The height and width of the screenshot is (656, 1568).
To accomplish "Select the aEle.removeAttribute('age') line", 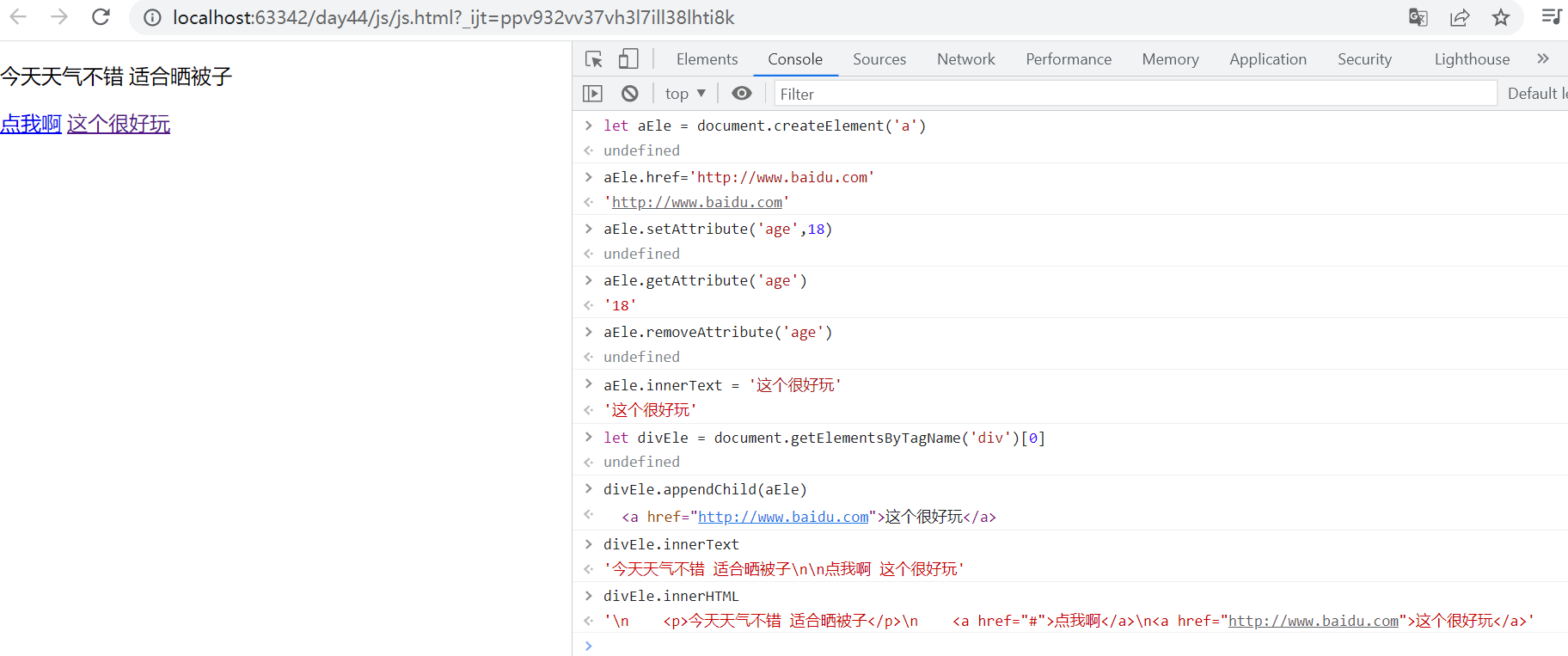I will coord(718,332).
